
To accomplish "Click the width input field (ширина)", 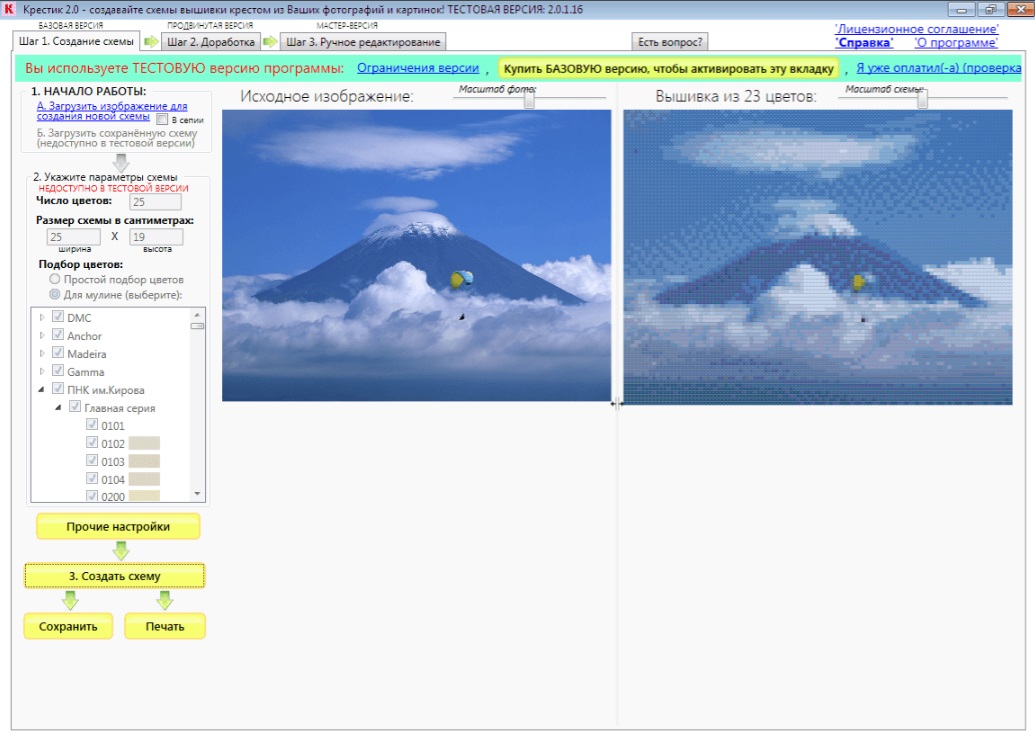I will click(x=74, y=237).
